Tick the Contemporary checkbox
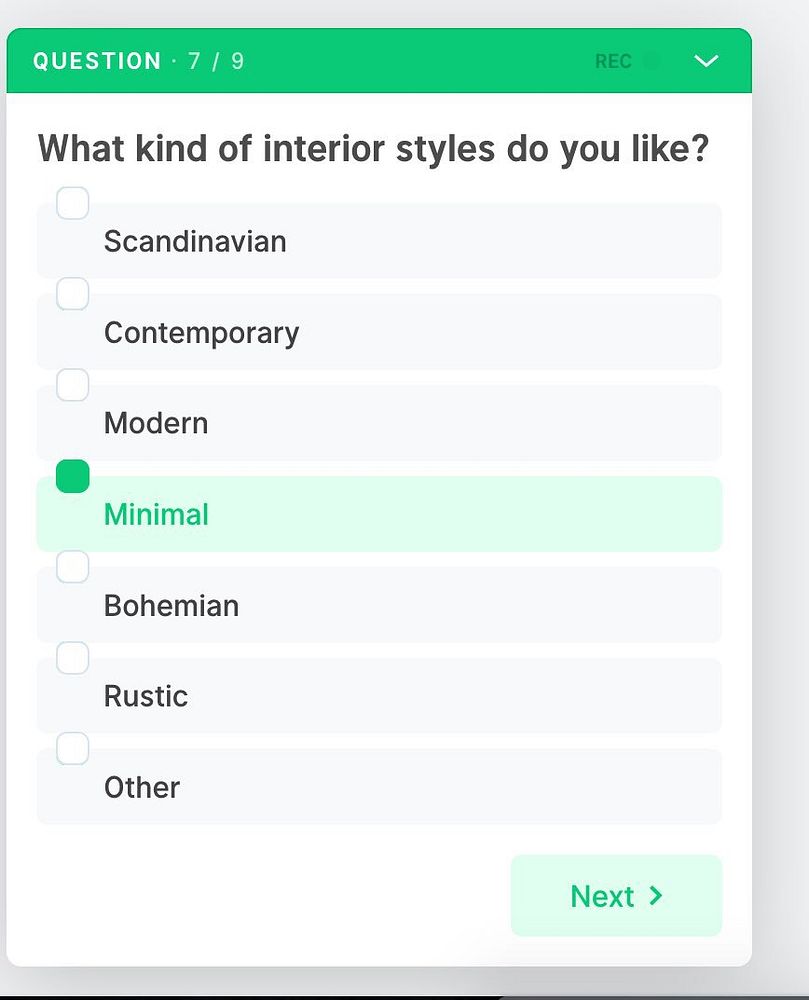 (73, 294)
